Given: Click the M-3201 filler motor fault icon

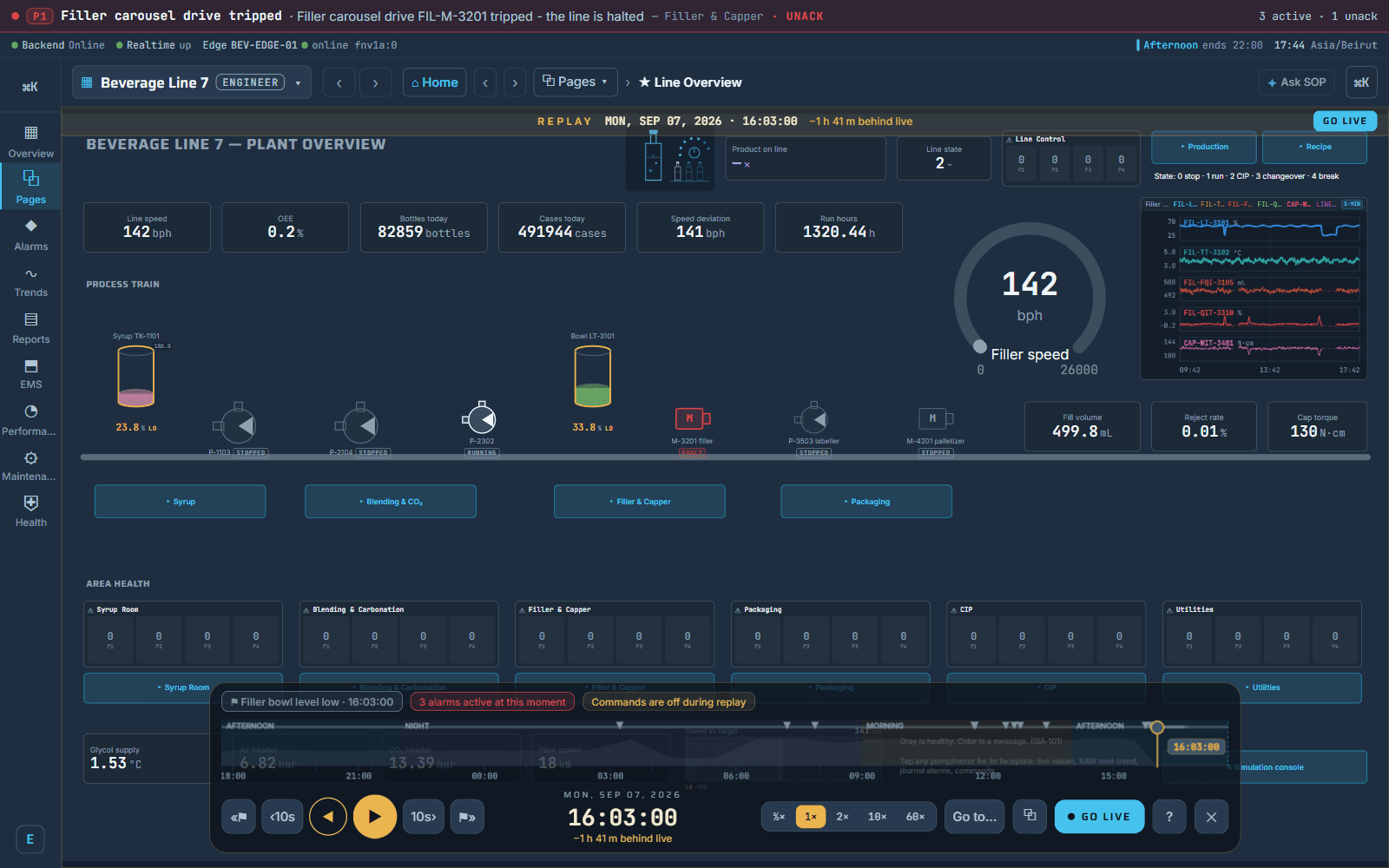Looking at the screenshot, I should coord(692,418).
